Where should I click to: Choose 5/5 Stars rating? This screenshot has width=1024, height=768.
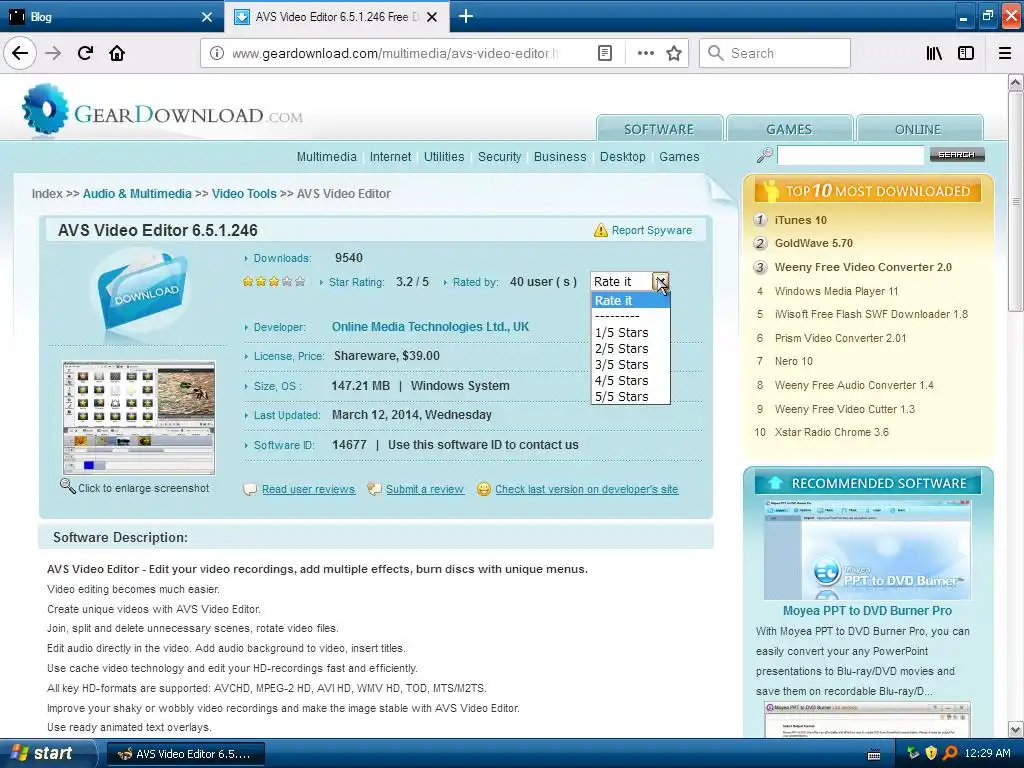pos(630,396)
